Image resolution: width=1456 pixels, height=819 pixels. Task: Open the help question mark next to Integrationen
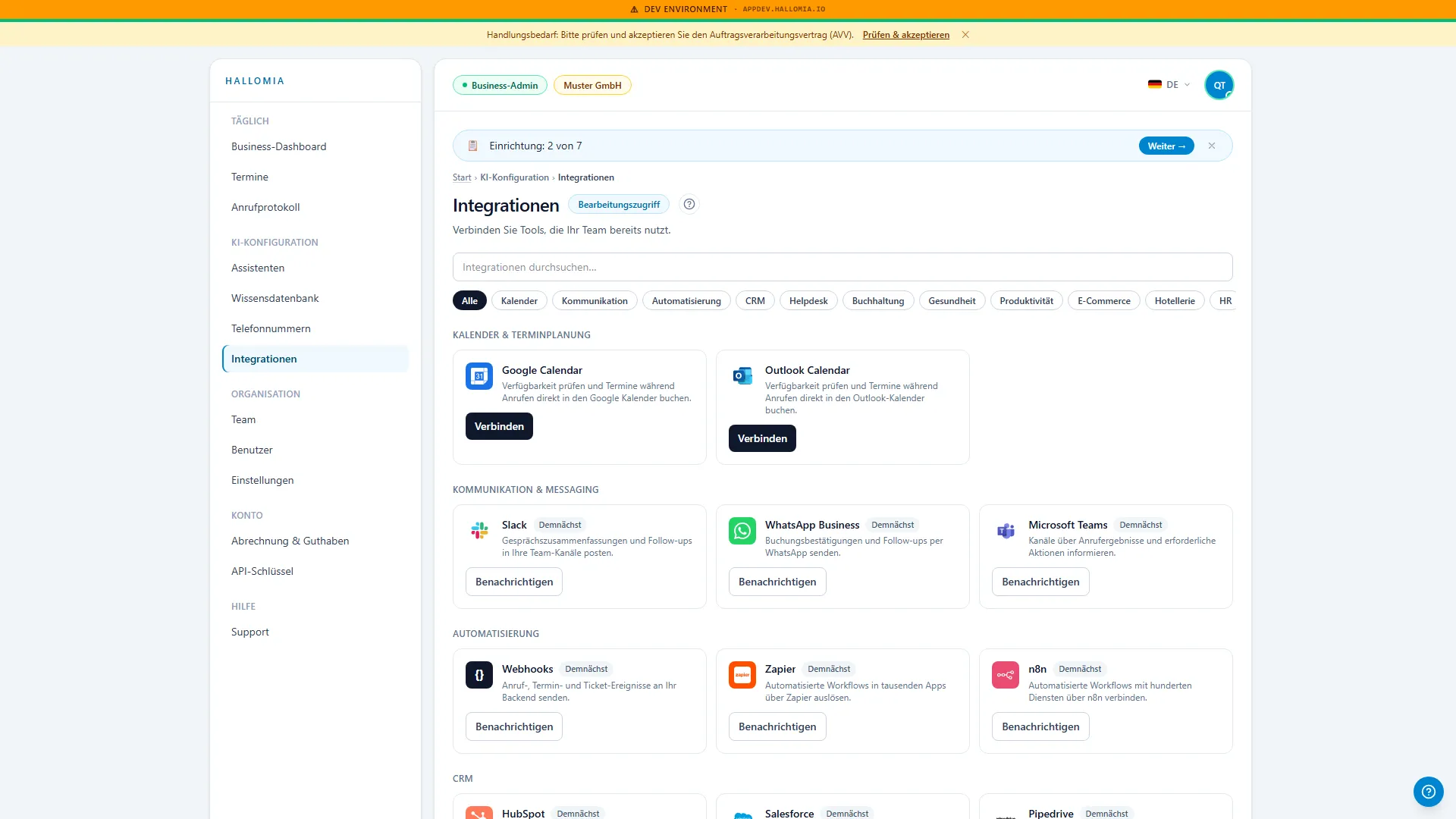point(689,204)
